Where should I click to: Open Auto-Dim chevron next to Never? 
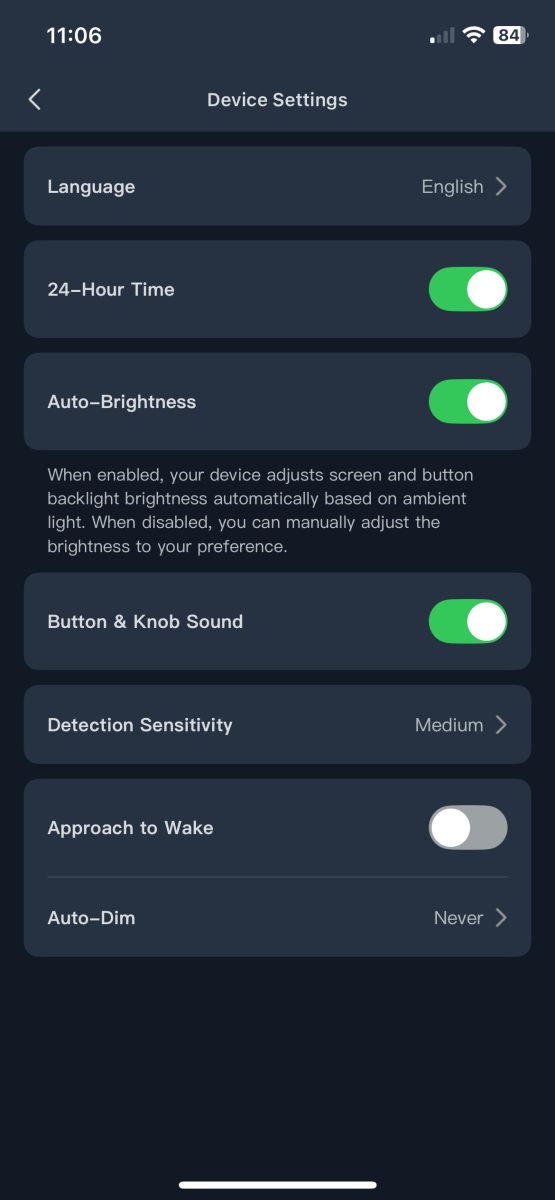click(x=501, y=918)
